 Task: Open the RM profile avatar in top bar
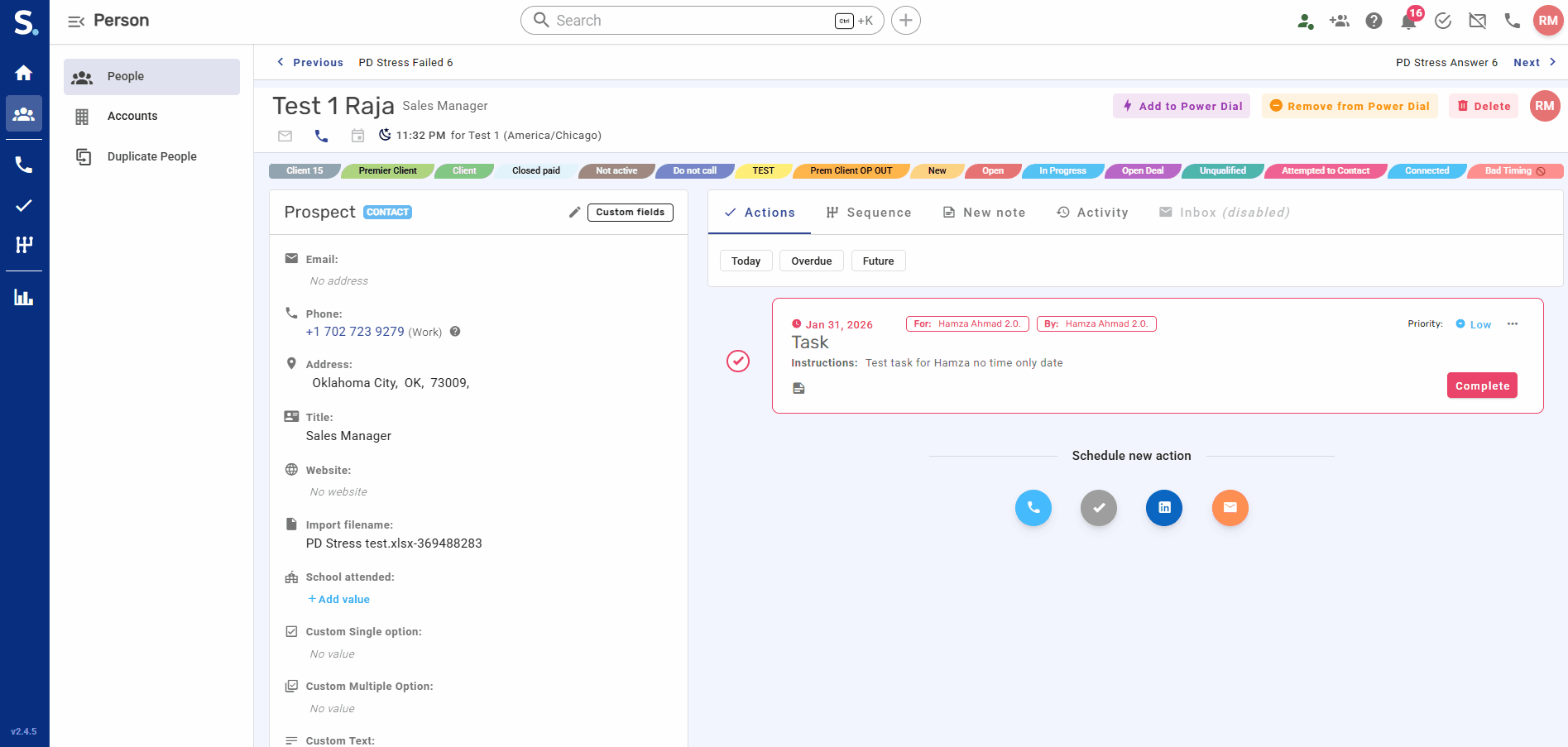point(1548,21)
